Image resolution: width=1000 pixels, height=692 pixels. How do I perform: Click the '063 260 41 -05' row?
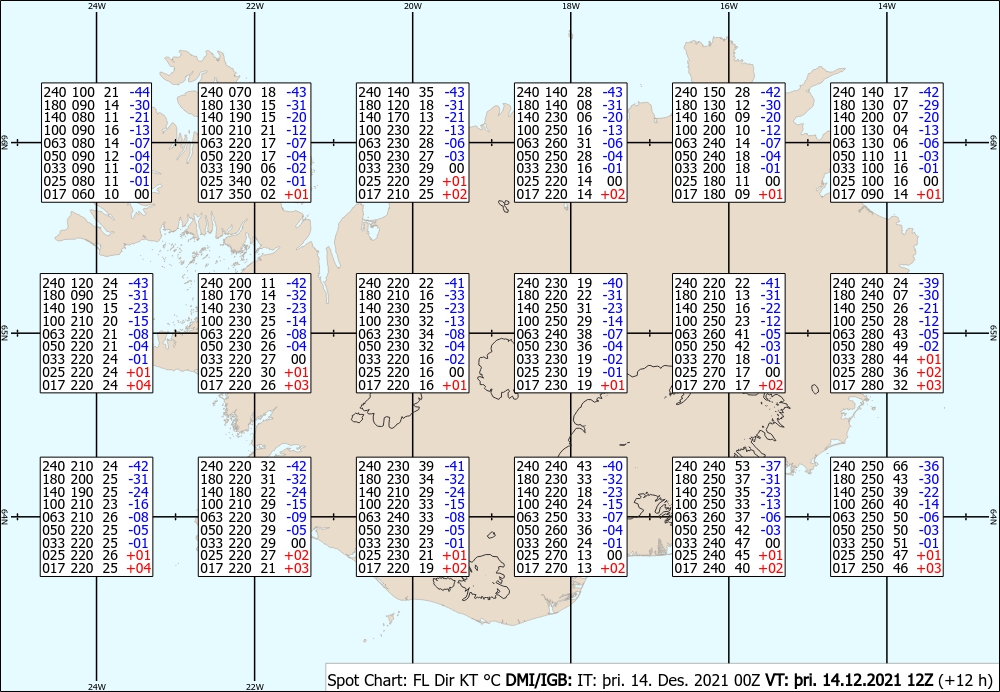729,334
